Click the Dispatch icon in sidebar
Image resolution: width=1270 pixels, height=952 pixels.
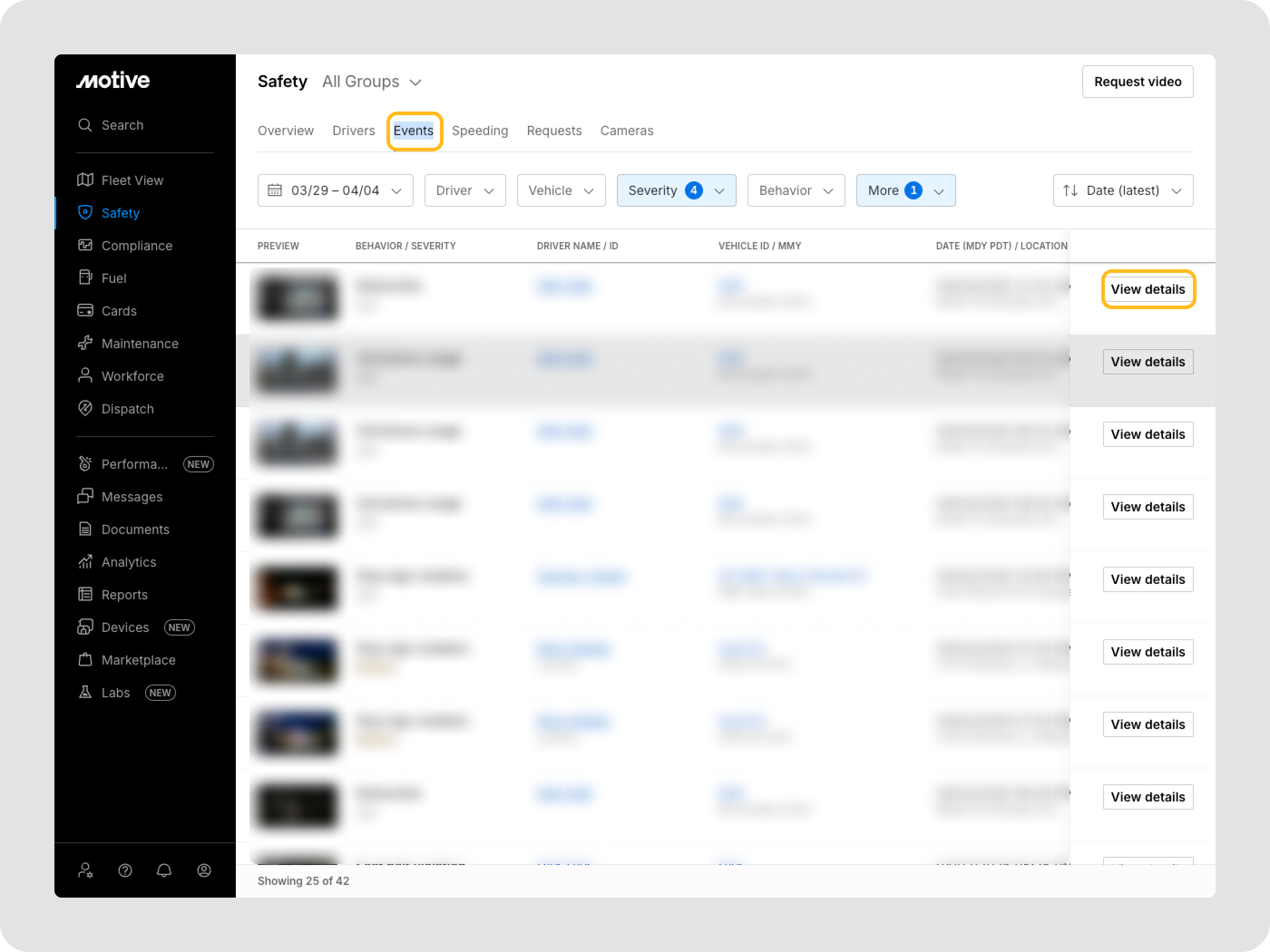click(x=85, y=408)
